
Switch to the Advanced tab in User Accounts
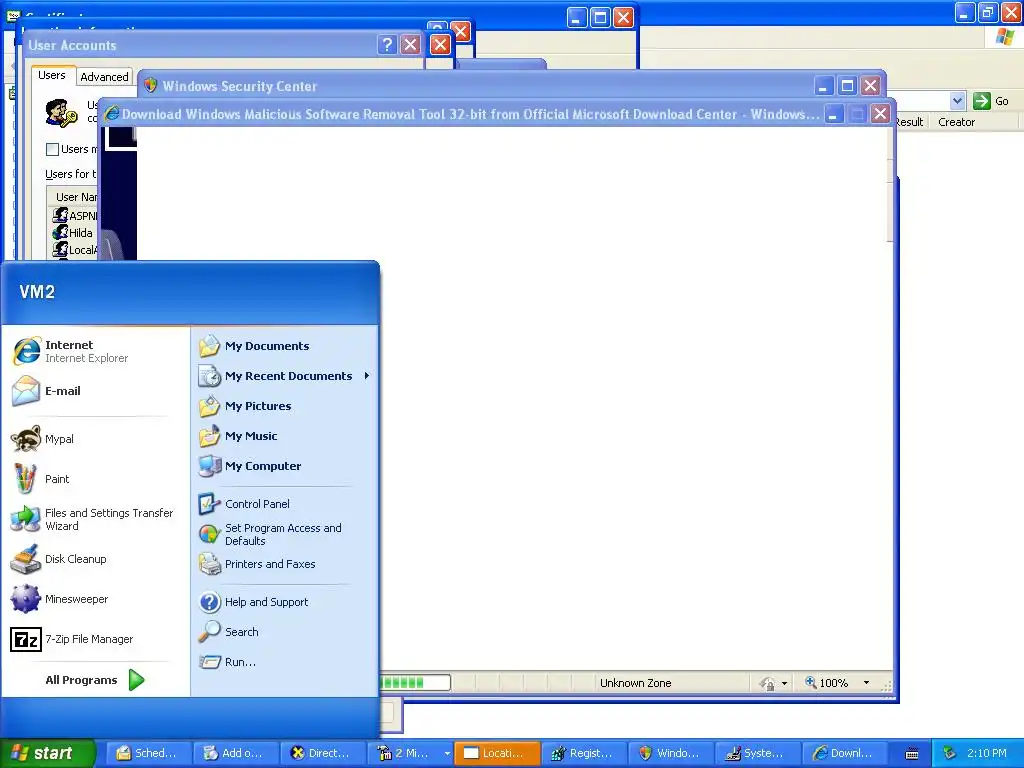point(104,77)
